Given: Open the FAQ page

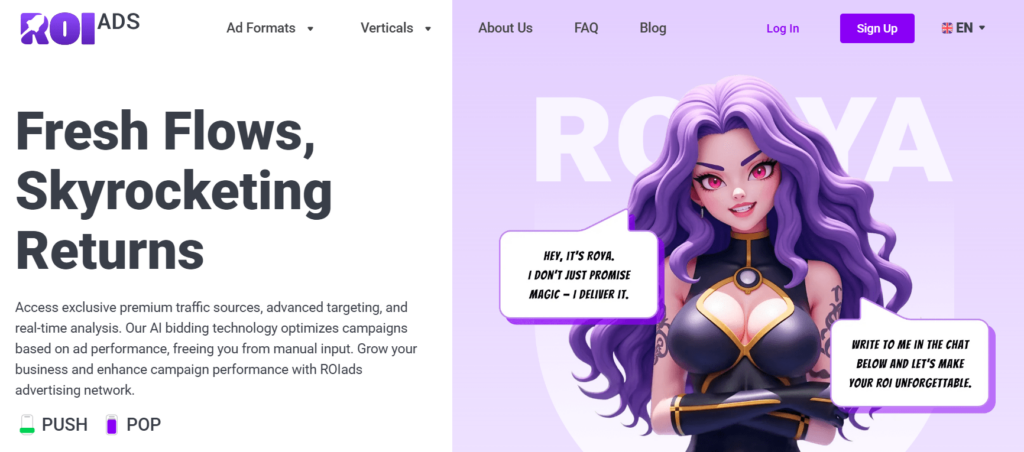Looking at the screenshot, I should click(586, 28).
